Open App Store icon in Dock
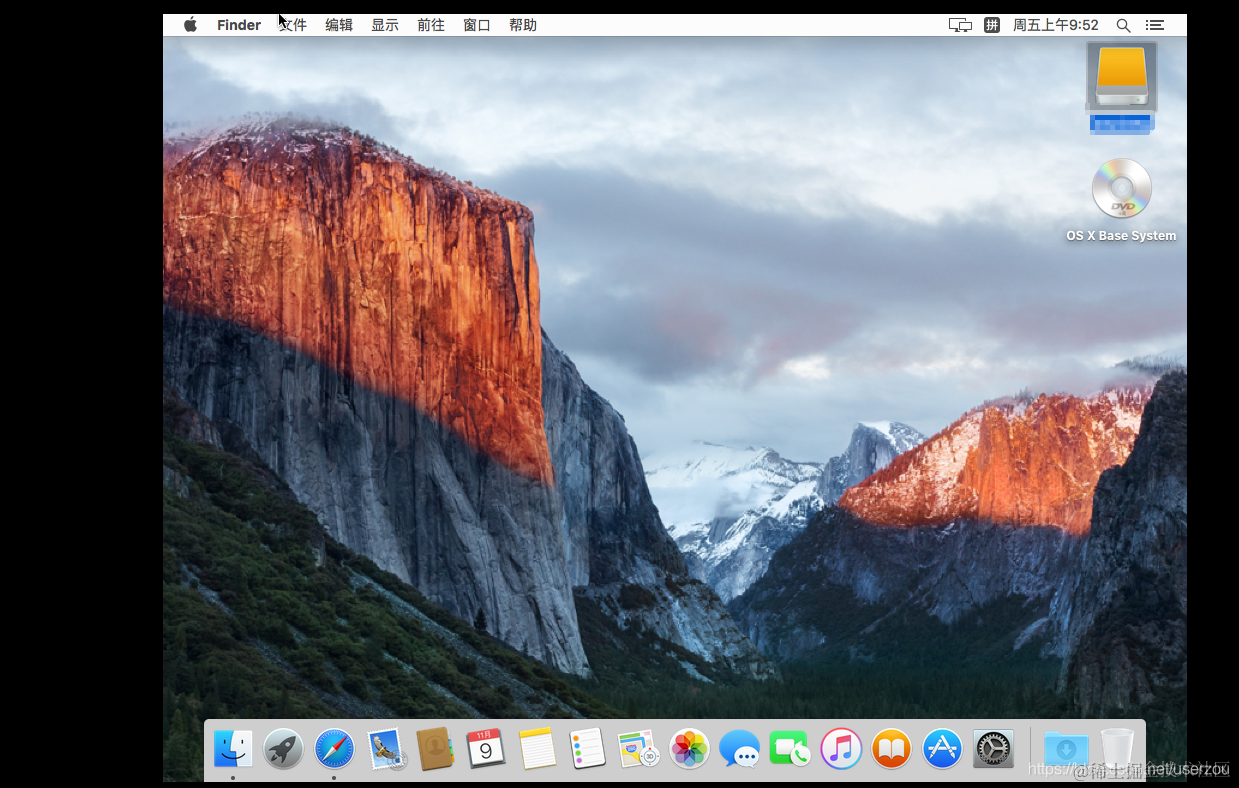The width and height of the screenshot is (1239, 788). [942, 748]
